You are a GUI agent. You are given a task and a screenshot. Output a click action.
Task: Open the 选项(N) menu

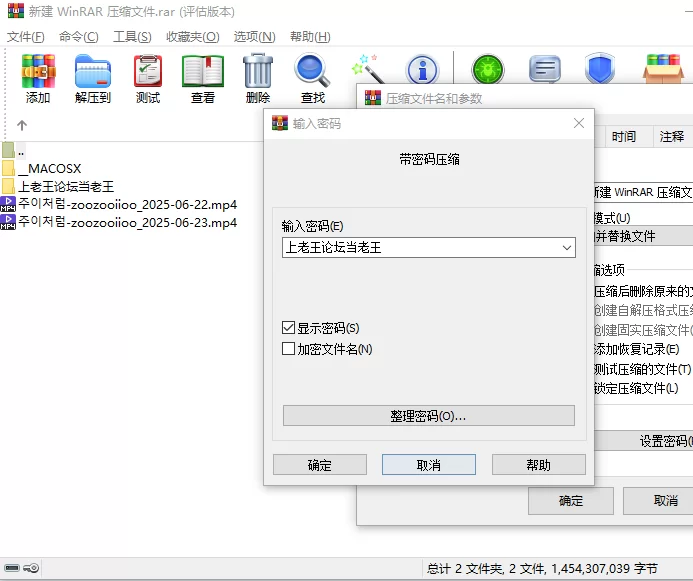(255, 37)
